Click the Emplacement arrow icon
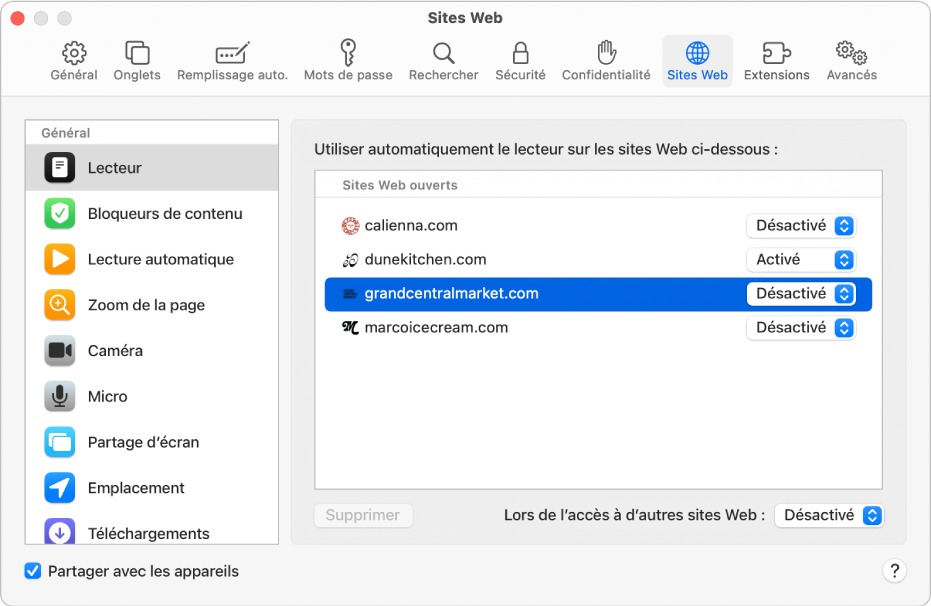This screenshot has width=931, height=606. (60, 487)
